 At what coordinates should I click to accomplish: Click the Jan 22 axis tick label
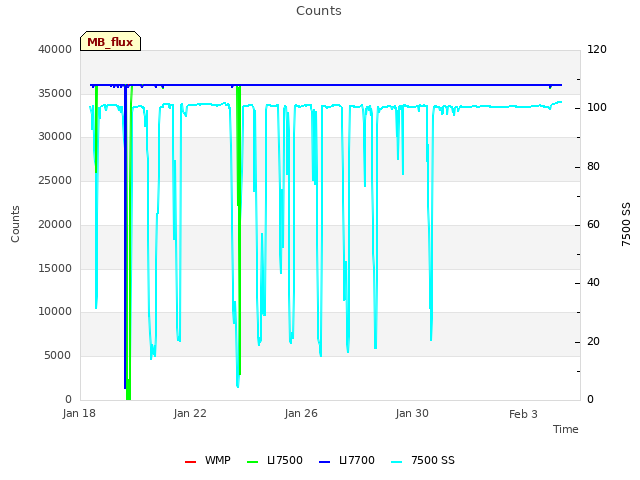190,413
